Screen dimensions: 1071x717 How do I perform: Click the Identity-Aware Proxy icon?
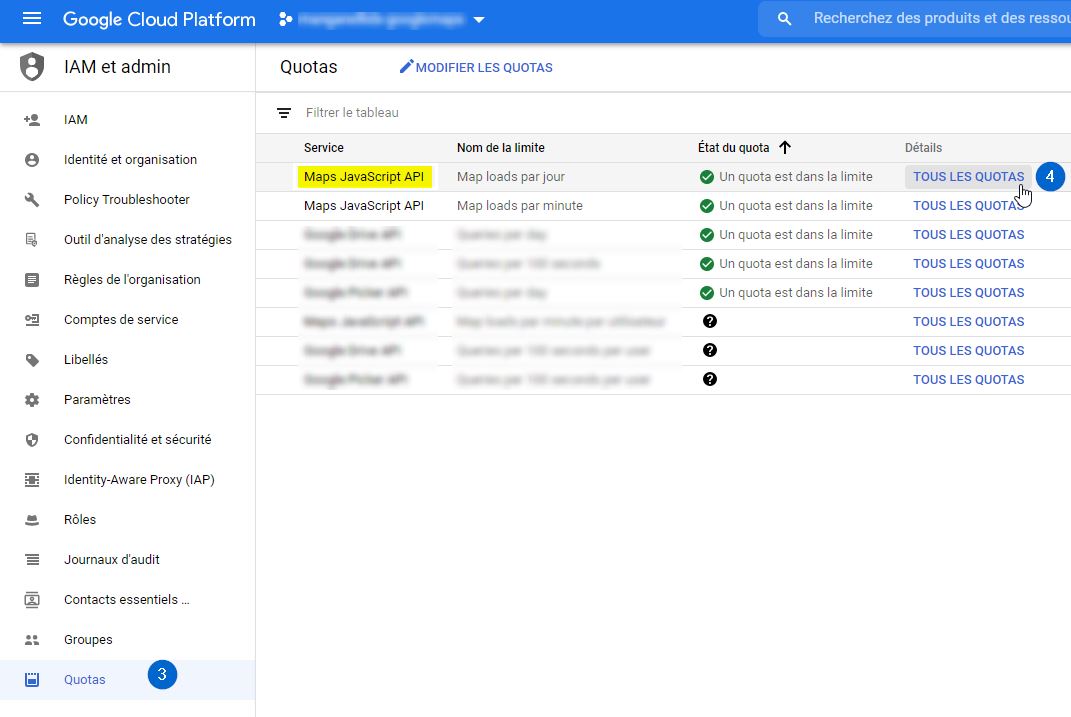[x=32, y=480]
